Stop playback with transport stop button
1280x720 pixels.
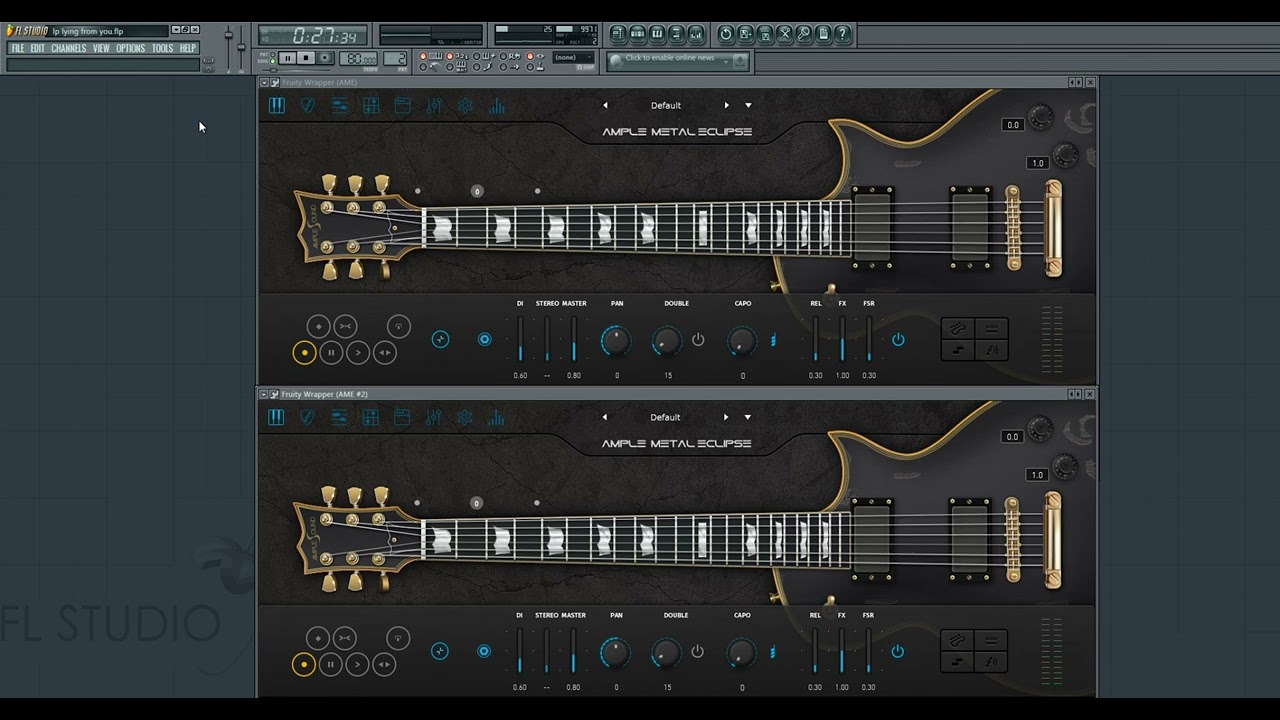coord(306,59)
